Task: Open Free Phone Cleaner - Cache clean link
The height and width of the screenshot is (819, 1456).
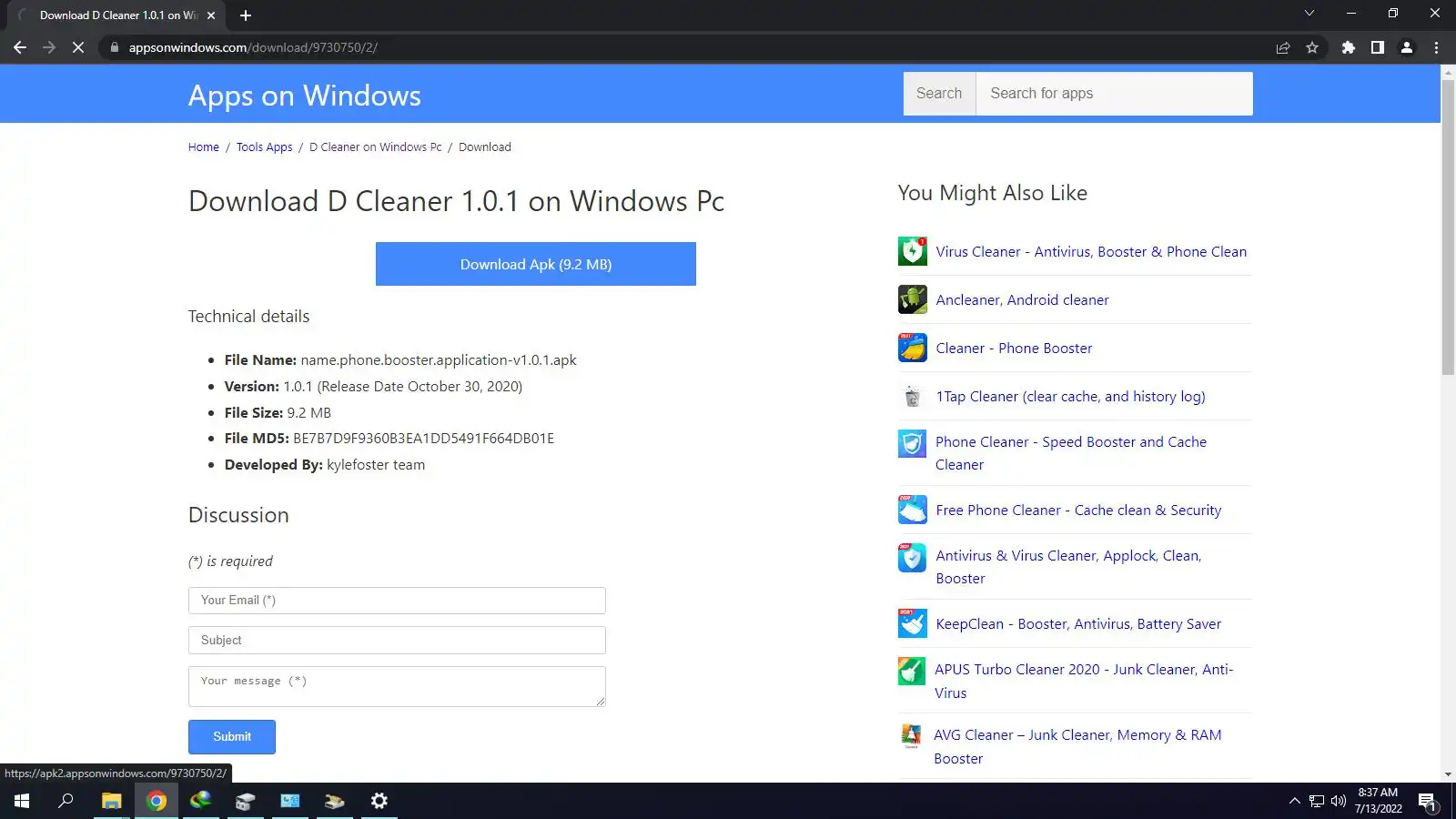Action: (1078, 511)
